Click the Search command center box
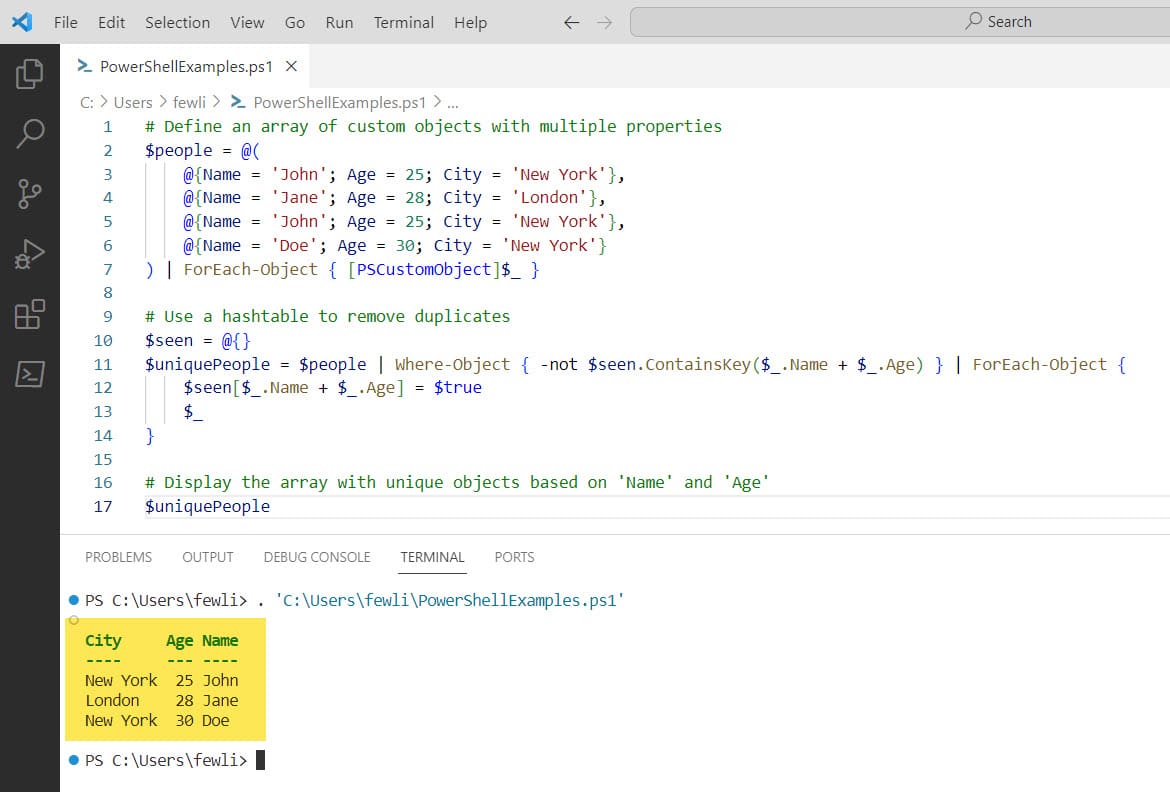1170x792 pixels. tap(900, 22)
